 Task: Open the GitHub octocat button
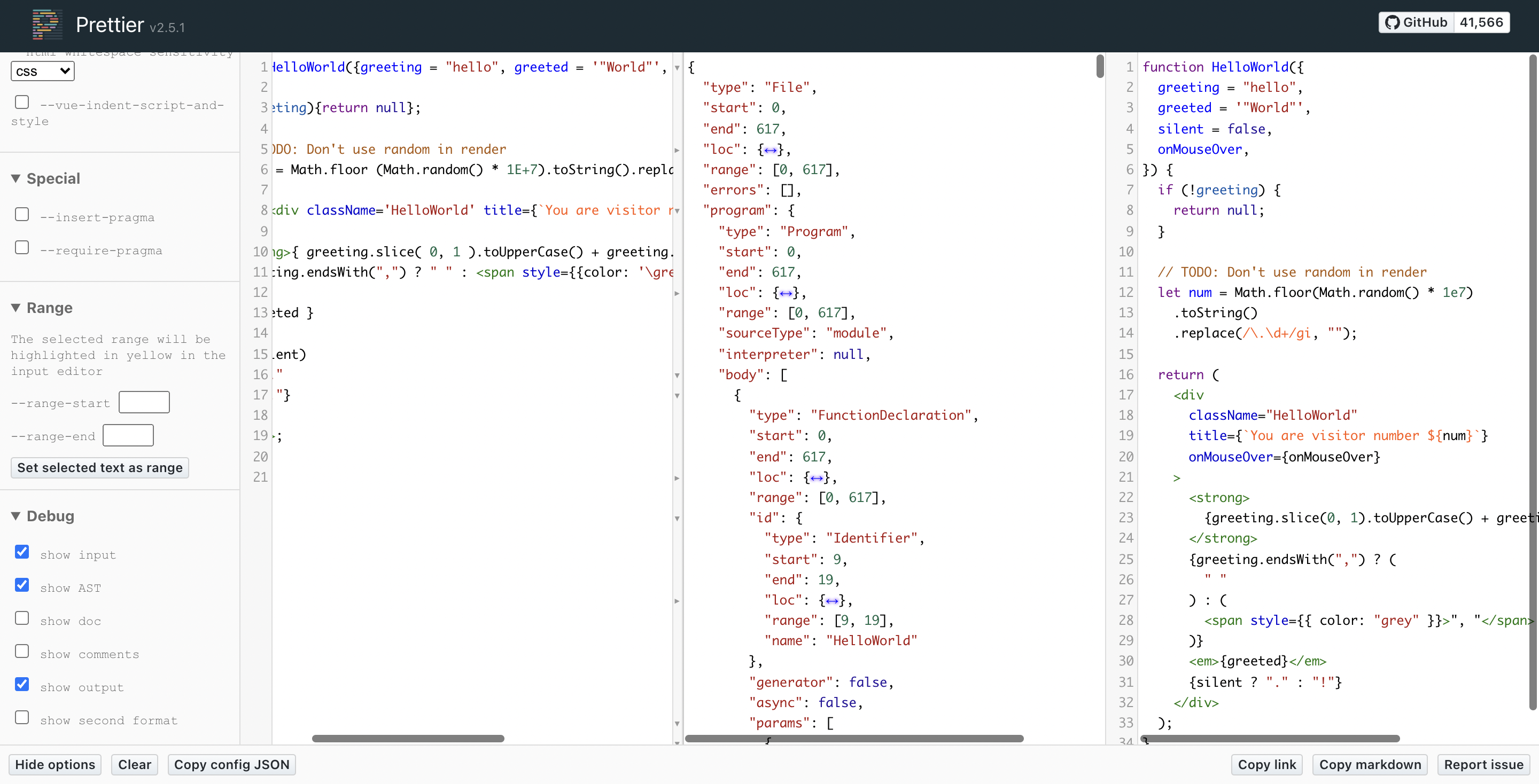pyautogui.click(x=1416, y=22)
